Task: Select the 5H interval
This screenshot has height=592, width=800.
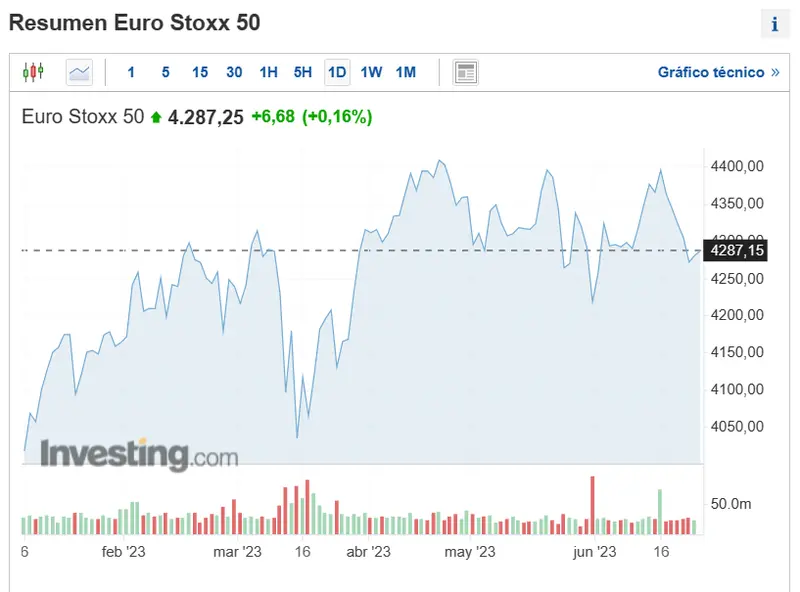Action: pos(303,72)
